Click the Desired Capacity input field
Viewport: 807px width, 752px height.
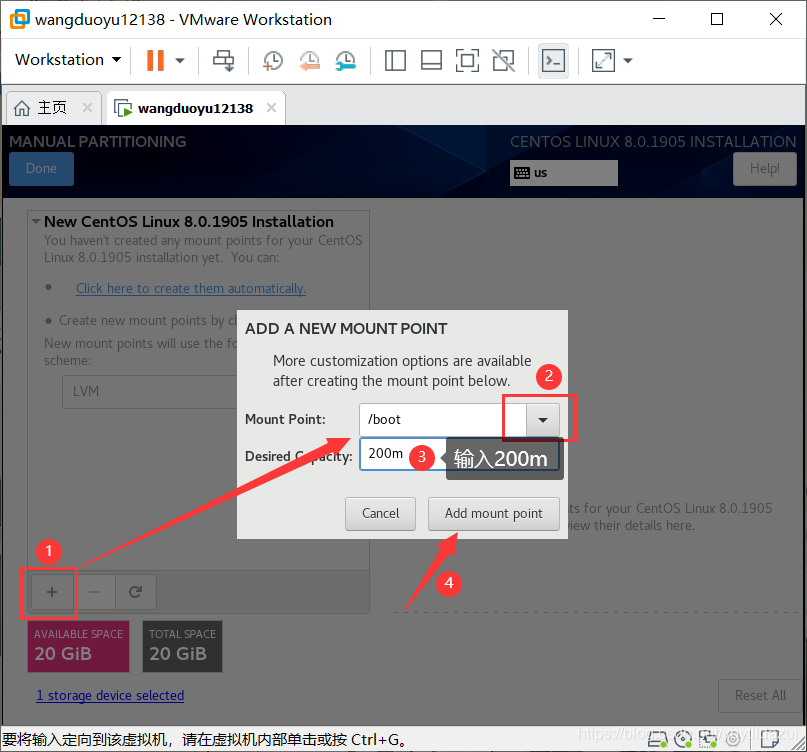[459, 454]
